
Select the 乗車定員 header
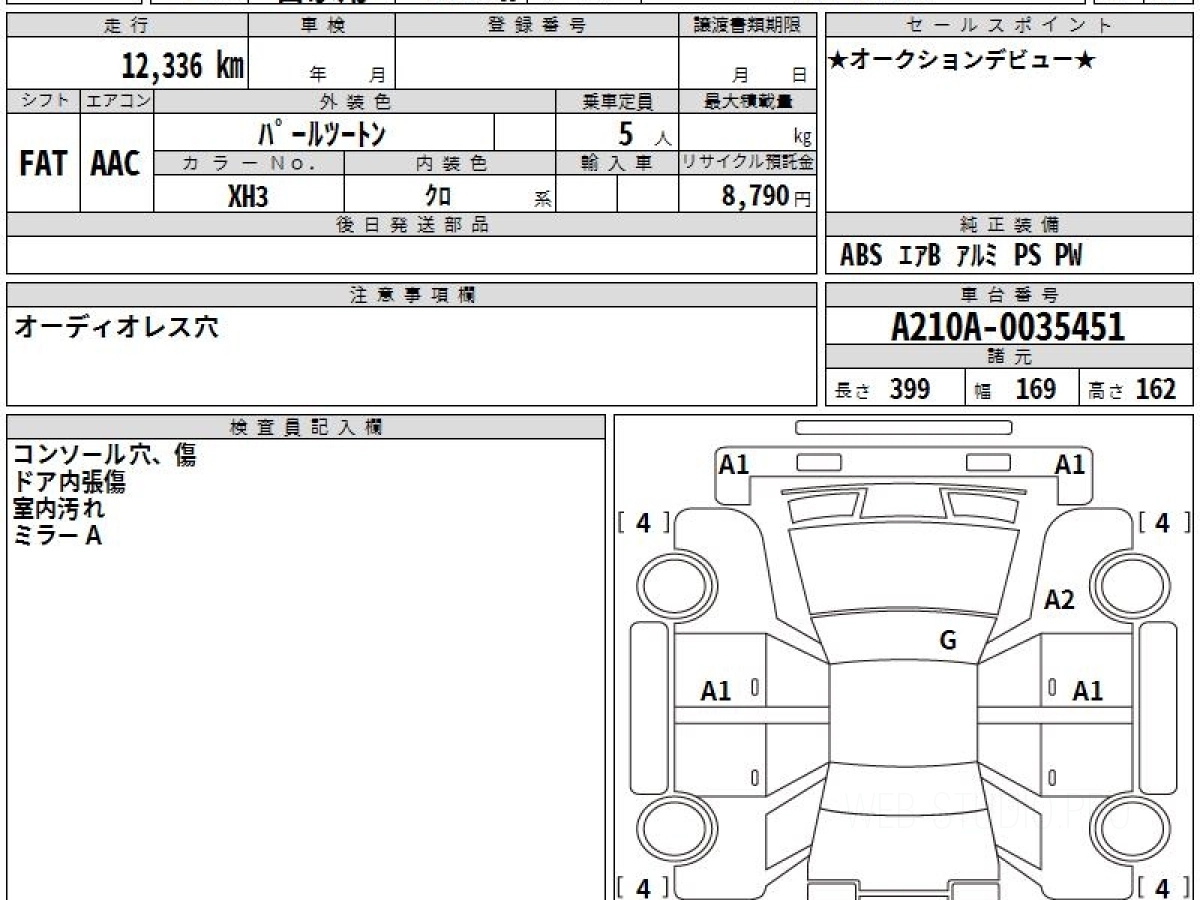point(618,101)
